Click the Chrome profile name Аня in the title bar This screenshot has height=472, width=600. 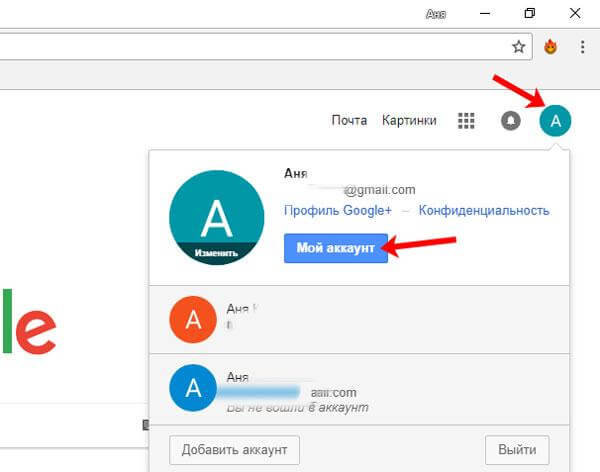[436, 15]
